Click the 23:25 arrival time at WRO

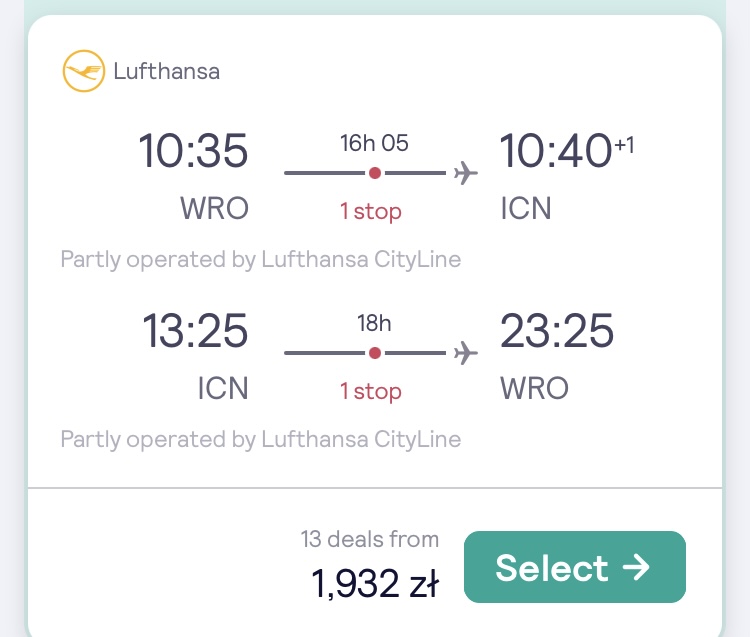(x=557, y=331)
